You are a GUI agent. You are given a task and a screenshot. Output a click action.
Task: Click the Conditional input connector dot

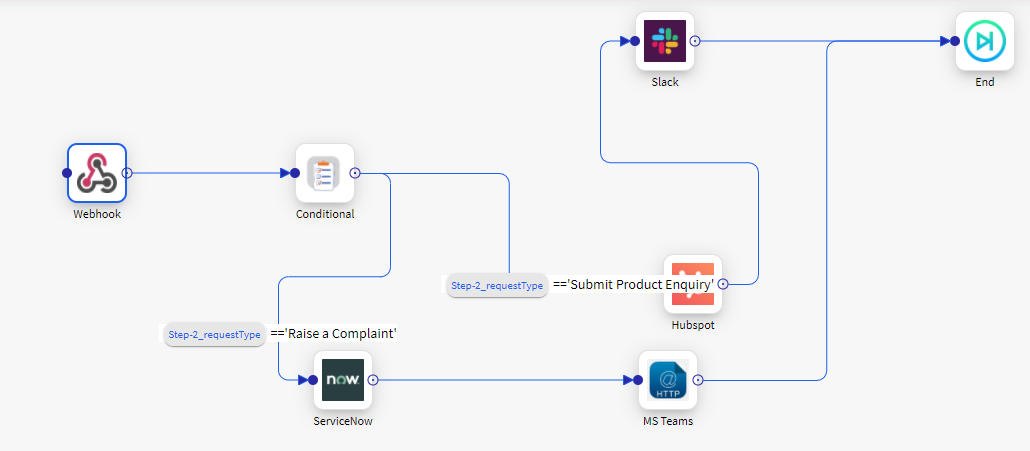(x=295, y=173)
